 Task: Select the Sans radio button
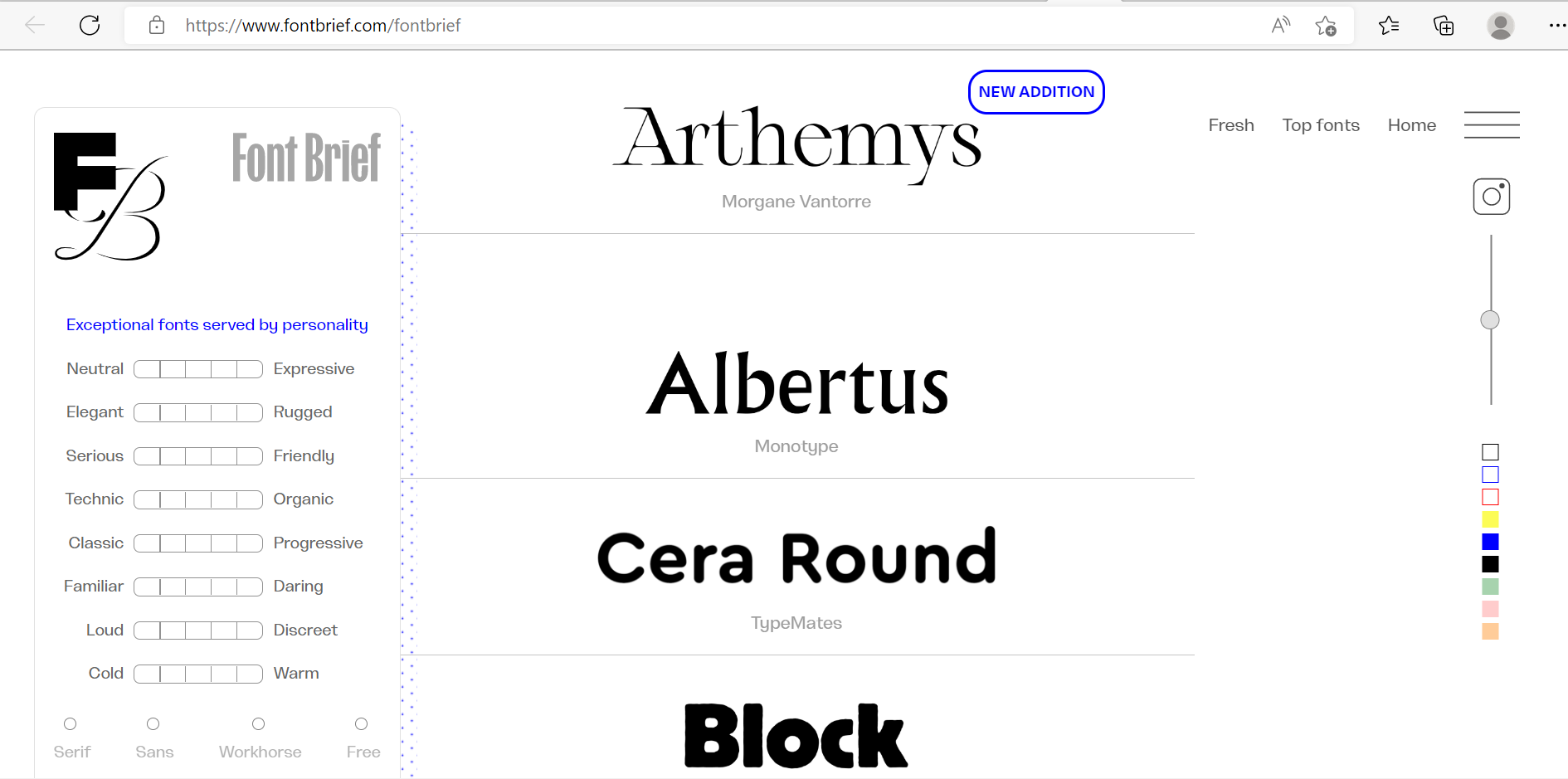pyautogui.click(x=153, y=724)
